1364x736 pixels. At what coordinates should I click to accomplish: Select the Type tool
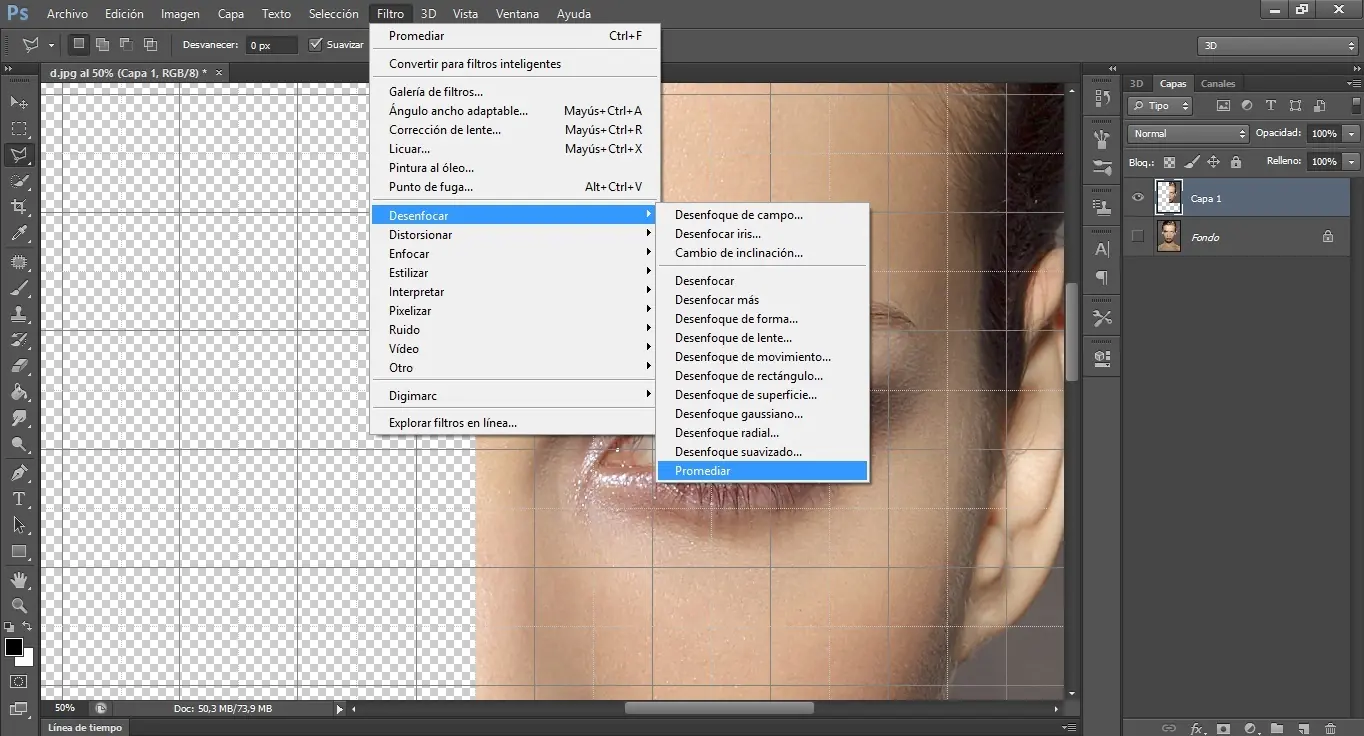tap(20, 500)
